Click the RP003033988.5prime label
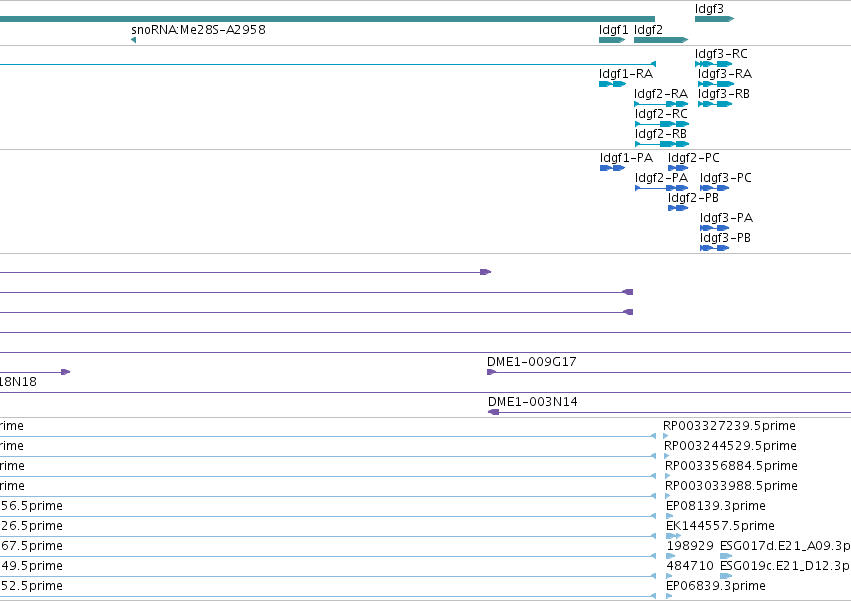851x601 pixels. [x=731, y=486]
